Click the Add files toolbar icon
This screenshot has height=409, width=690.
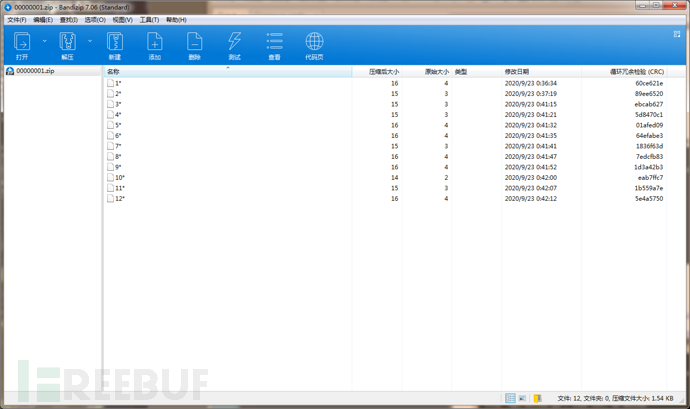[154, 42]
